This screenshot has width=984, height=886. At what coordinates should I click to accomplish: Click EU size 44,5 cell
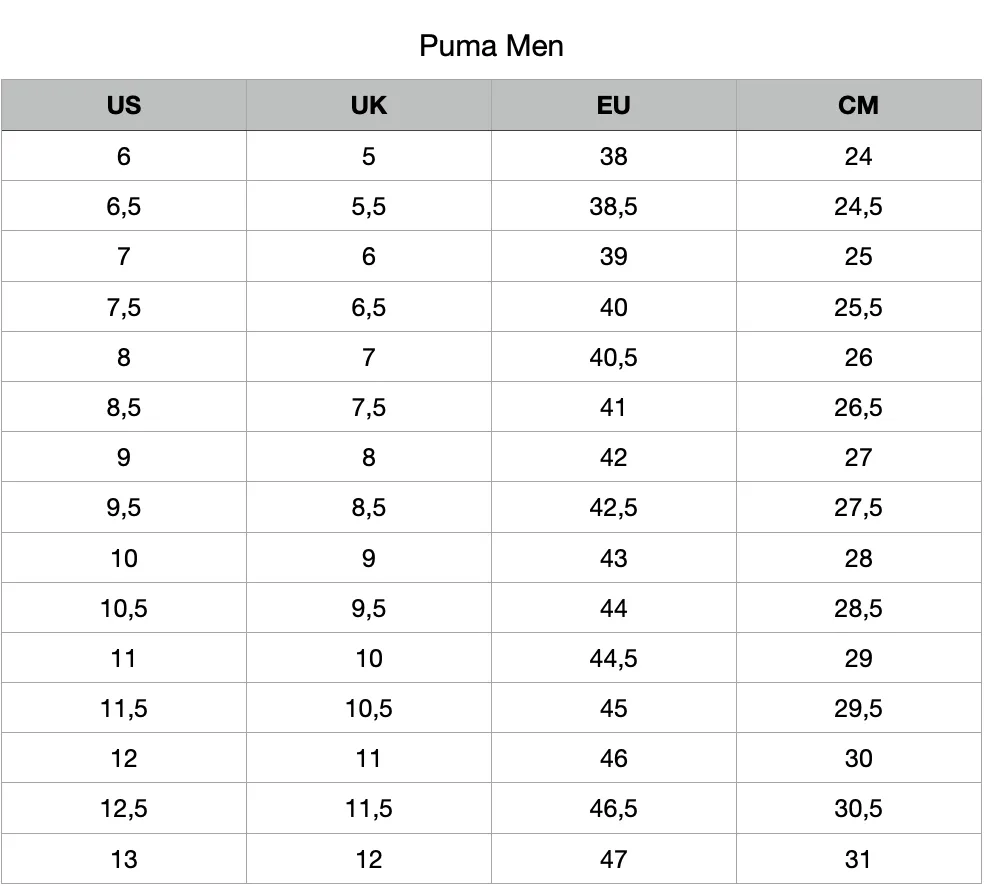coord(614,658)
